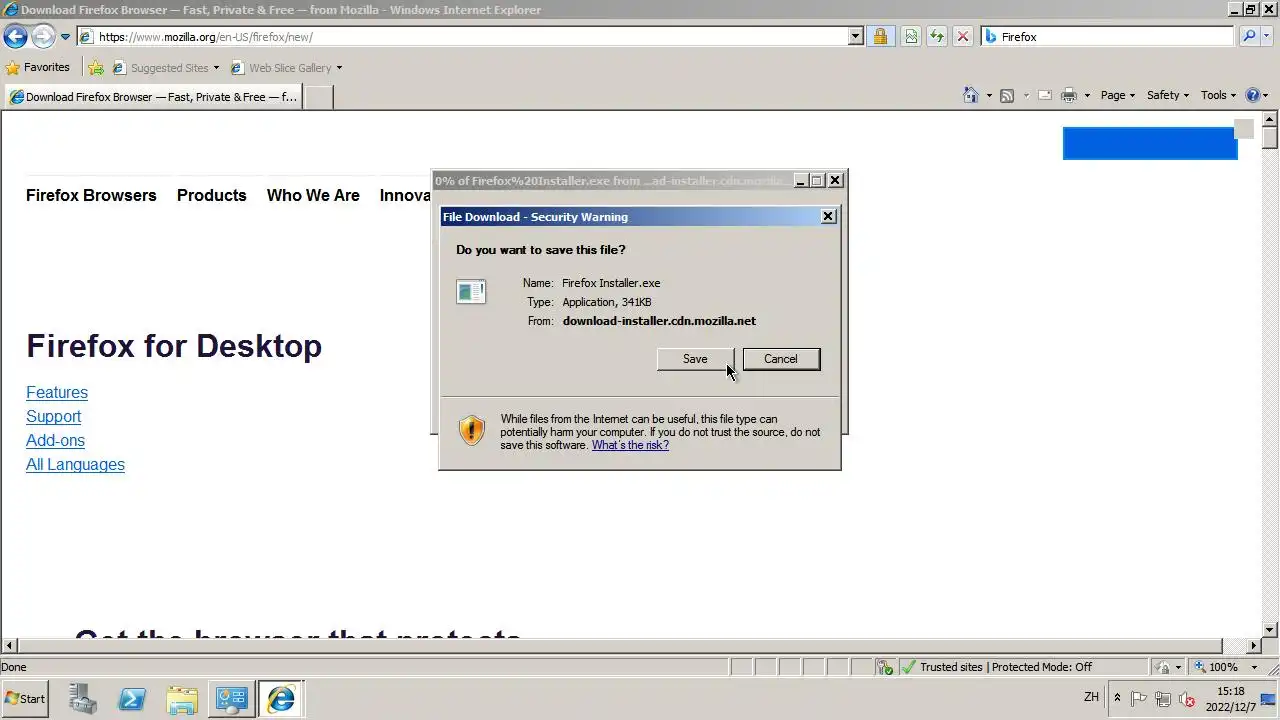Click the magnifier Search icon
The image size is (1280, 720).
pyautogui.click(x=1249, y=37)
